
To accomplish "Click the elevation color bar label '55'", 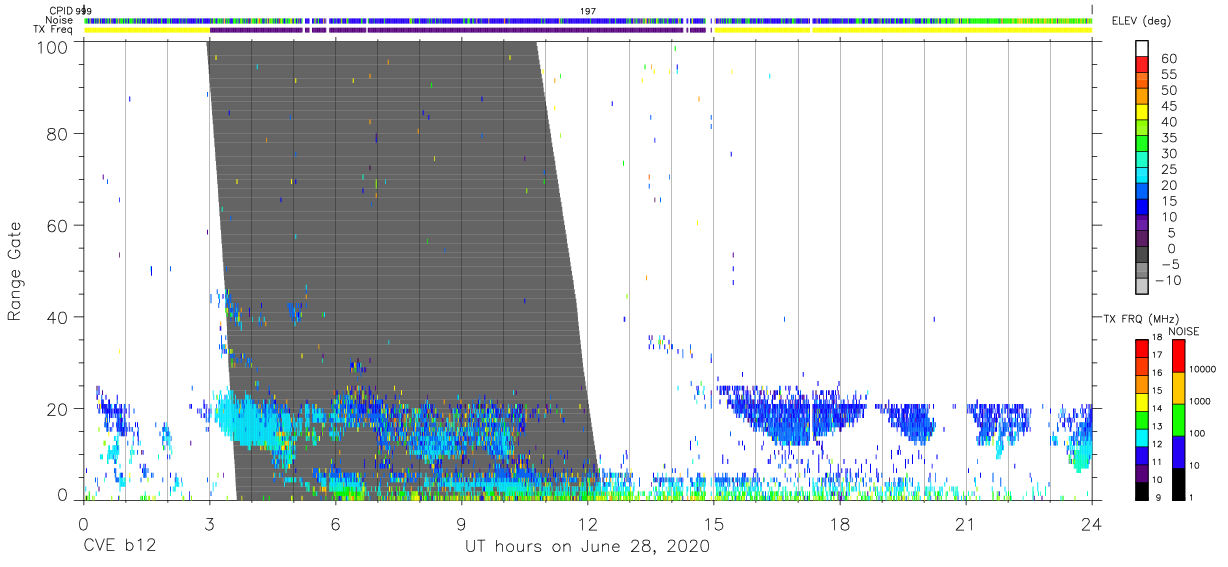I will click(1169, 75).
